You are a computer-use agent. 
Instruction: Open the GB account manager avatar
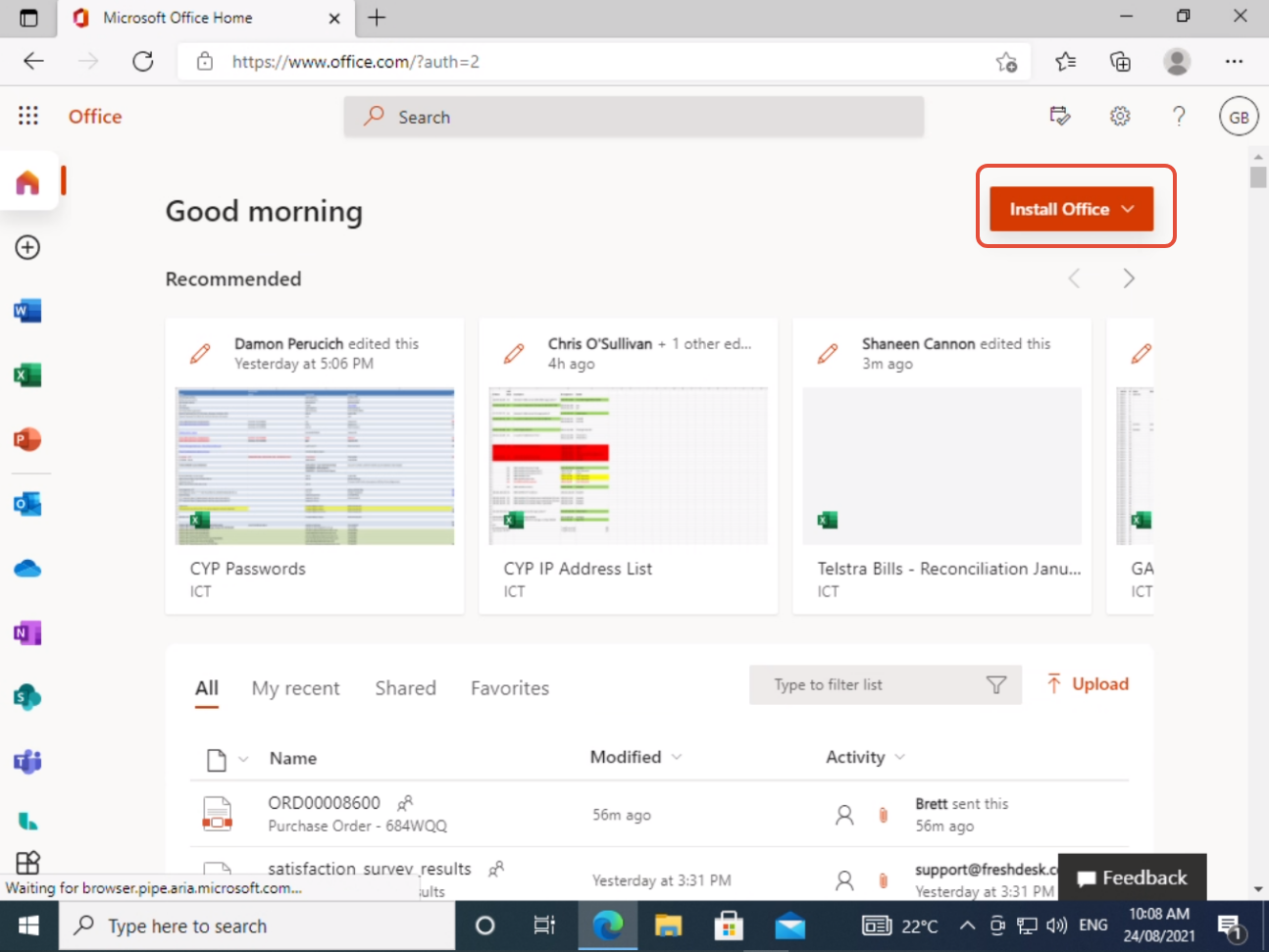coord(1239,117)
